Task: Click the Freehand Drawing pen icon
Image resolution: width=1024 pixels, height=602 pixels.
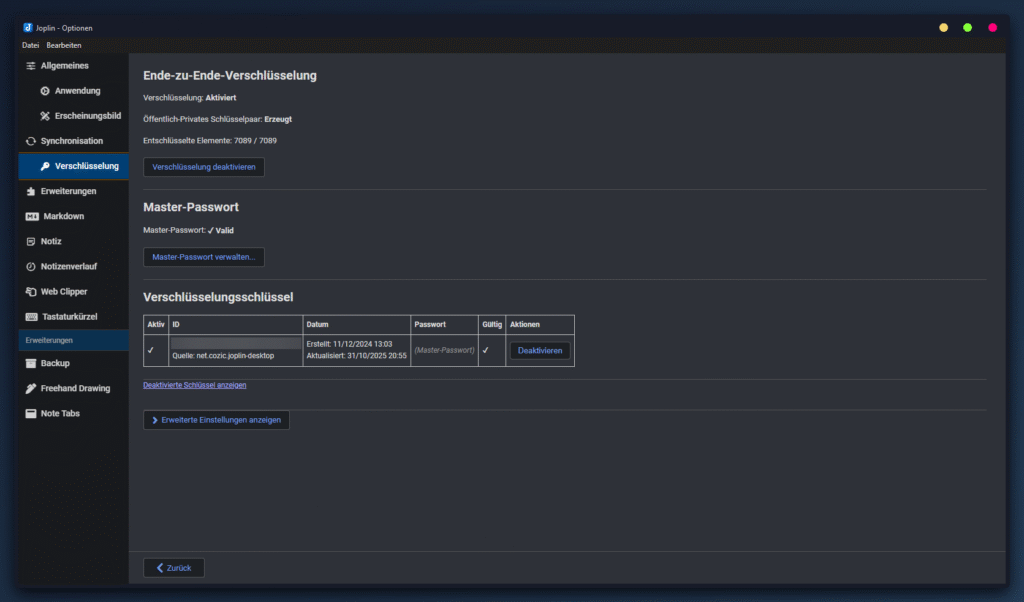Action: coord(31,388)
